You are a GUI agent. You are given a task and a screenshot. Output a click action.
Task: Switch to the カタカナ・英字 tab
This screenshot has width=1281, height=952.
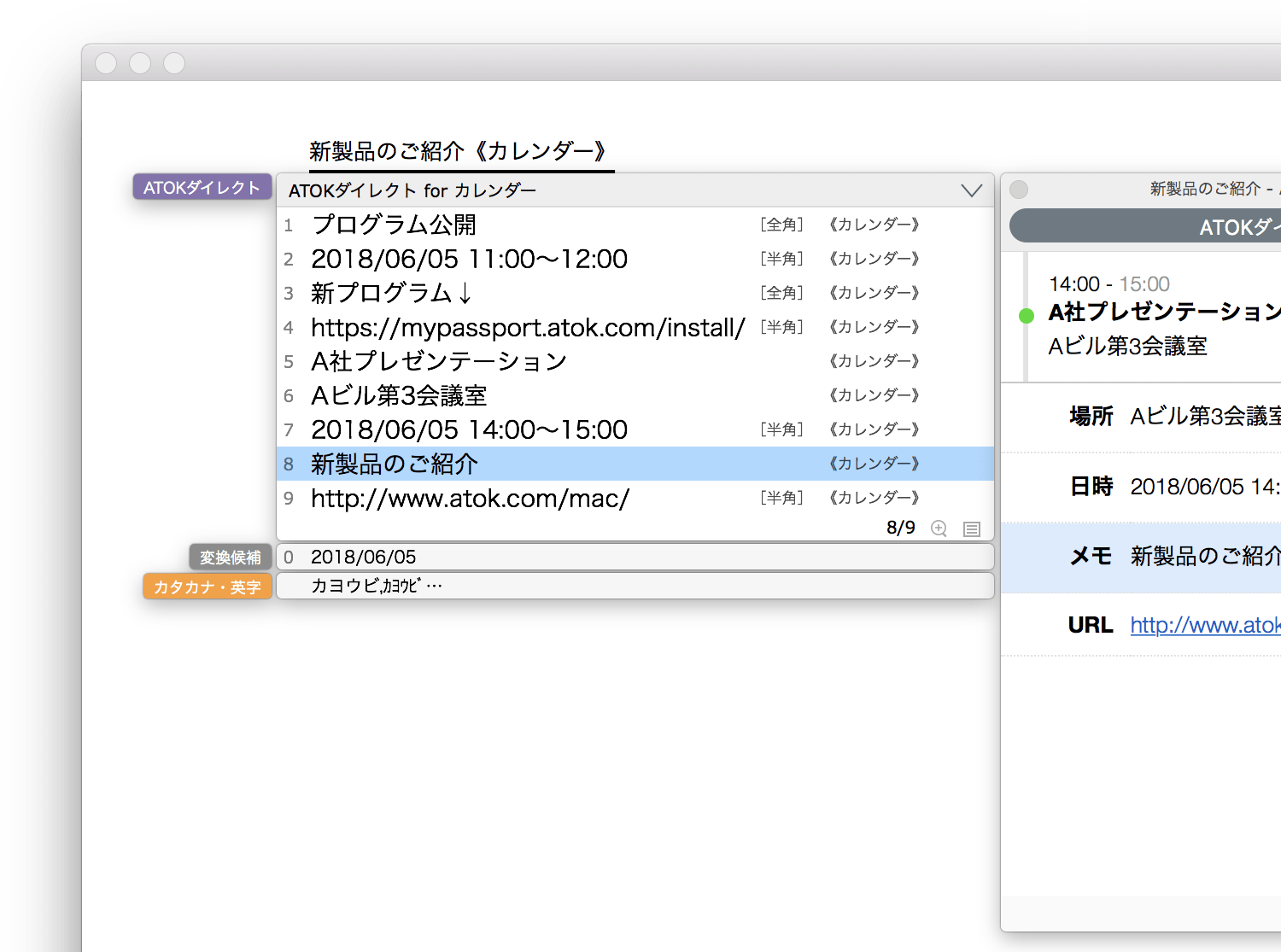point(207,587)
